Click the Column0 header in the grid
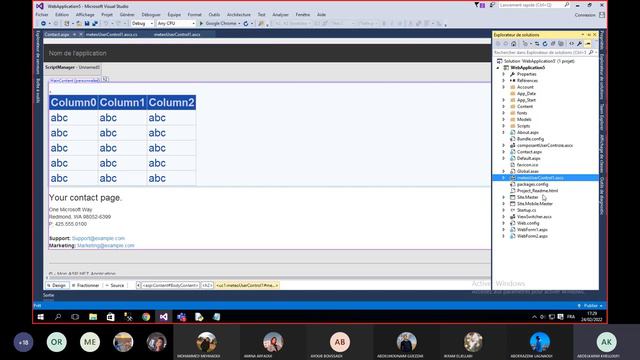 pyautogui.click(x=73, y=102)
